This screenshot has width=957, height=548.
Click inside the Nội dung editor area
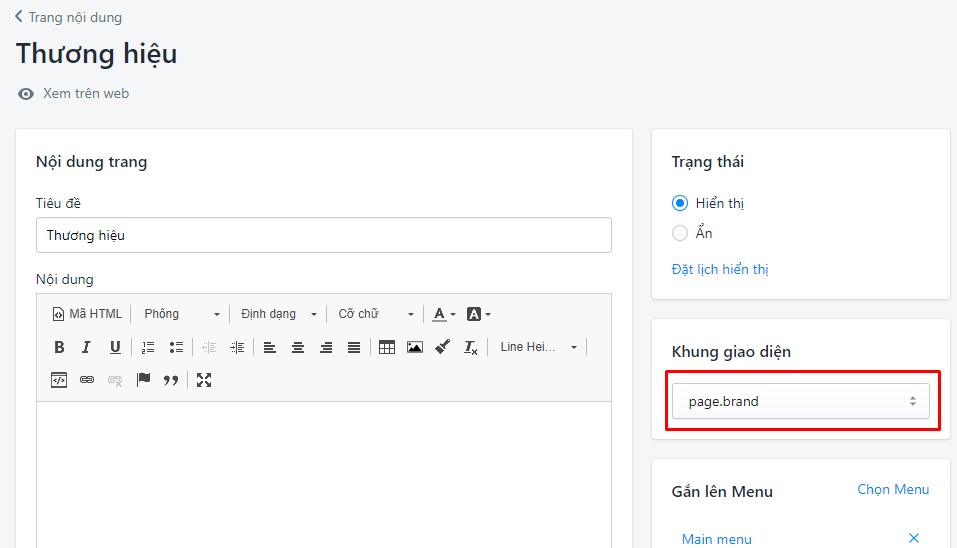coord(323,474)
